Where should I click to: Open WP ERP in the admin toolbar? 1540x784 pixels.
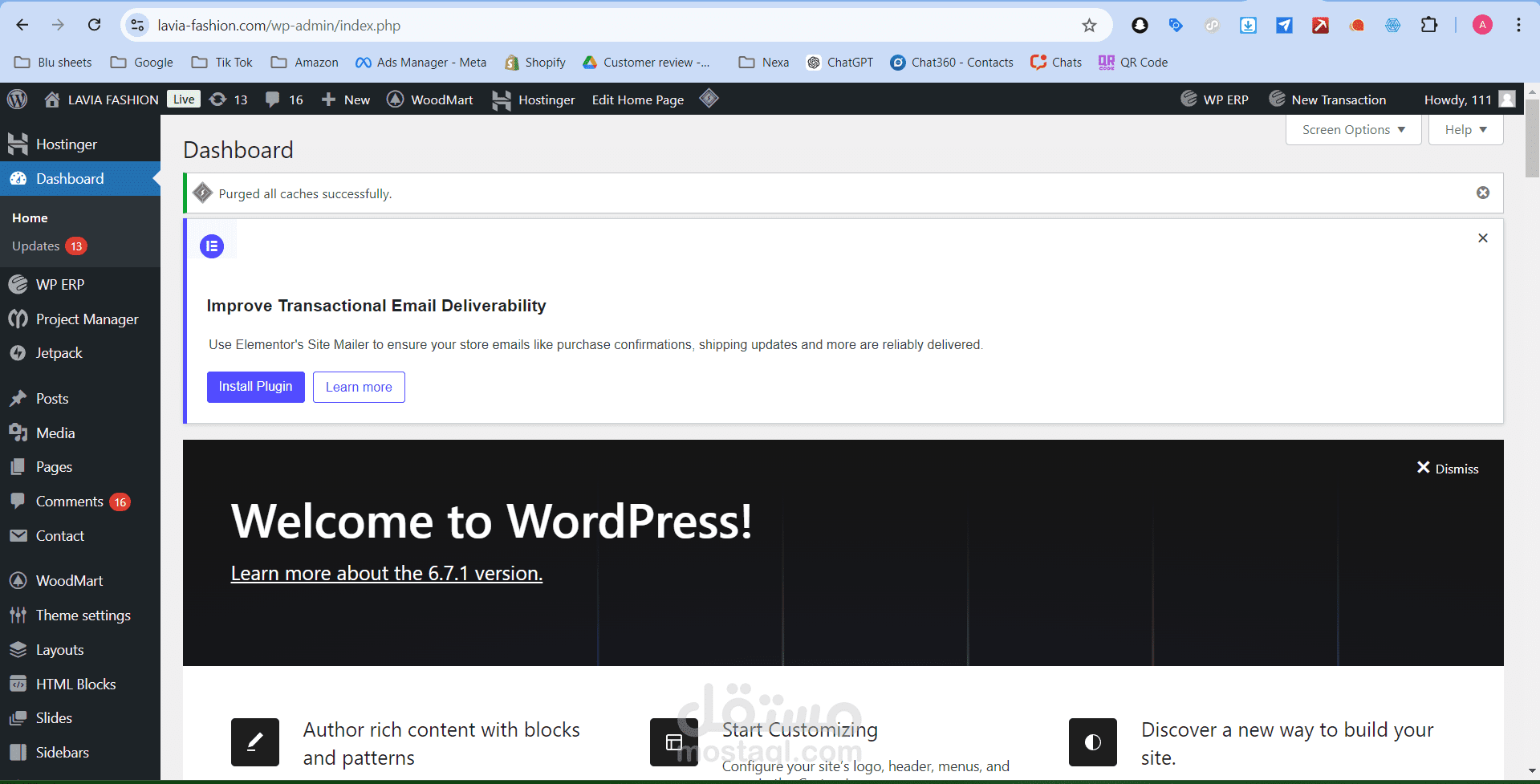point(1215,100)
